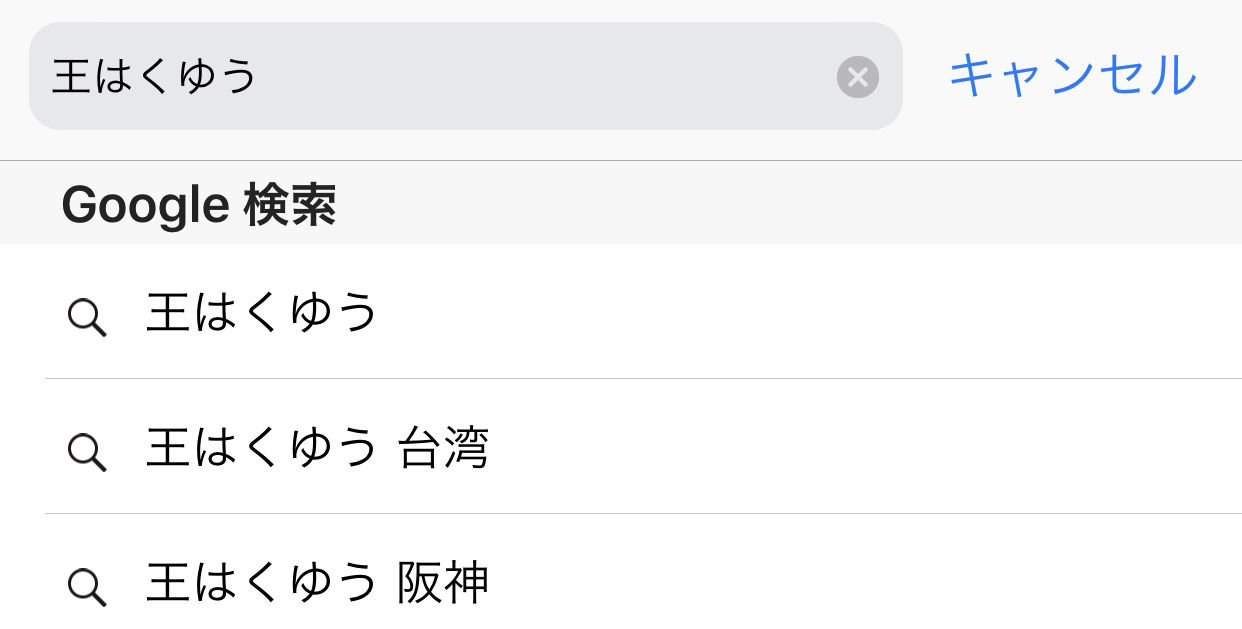This screenshot has height=629, width=1242.
Task: Clear the search field with the x icon
Action: [858, 77]
